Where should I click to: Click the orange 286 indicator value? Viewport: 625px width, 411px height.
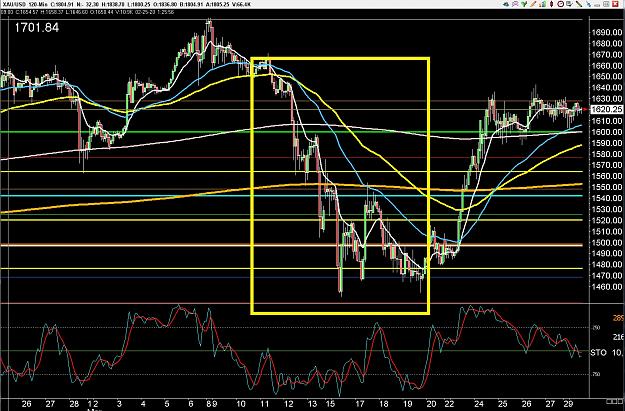618,318
